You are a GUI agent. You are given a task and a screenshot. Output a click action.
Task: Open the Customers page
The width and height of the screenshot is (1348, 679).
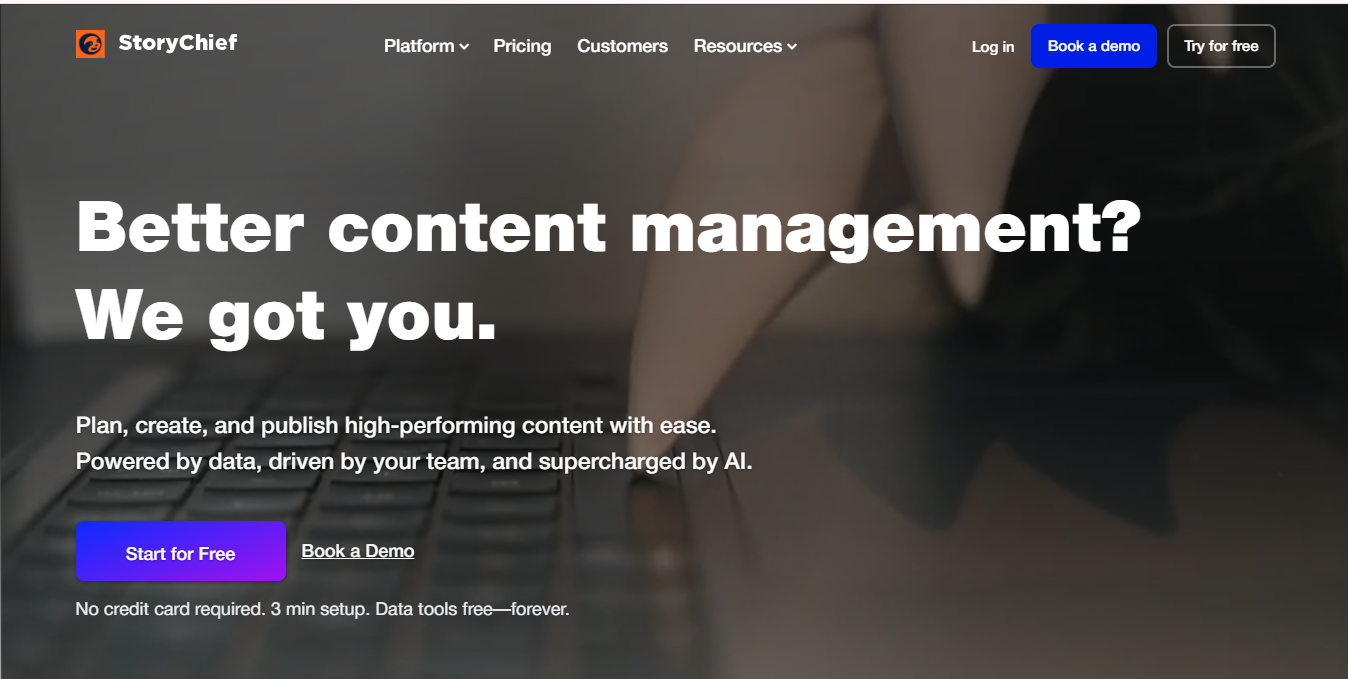622,46
